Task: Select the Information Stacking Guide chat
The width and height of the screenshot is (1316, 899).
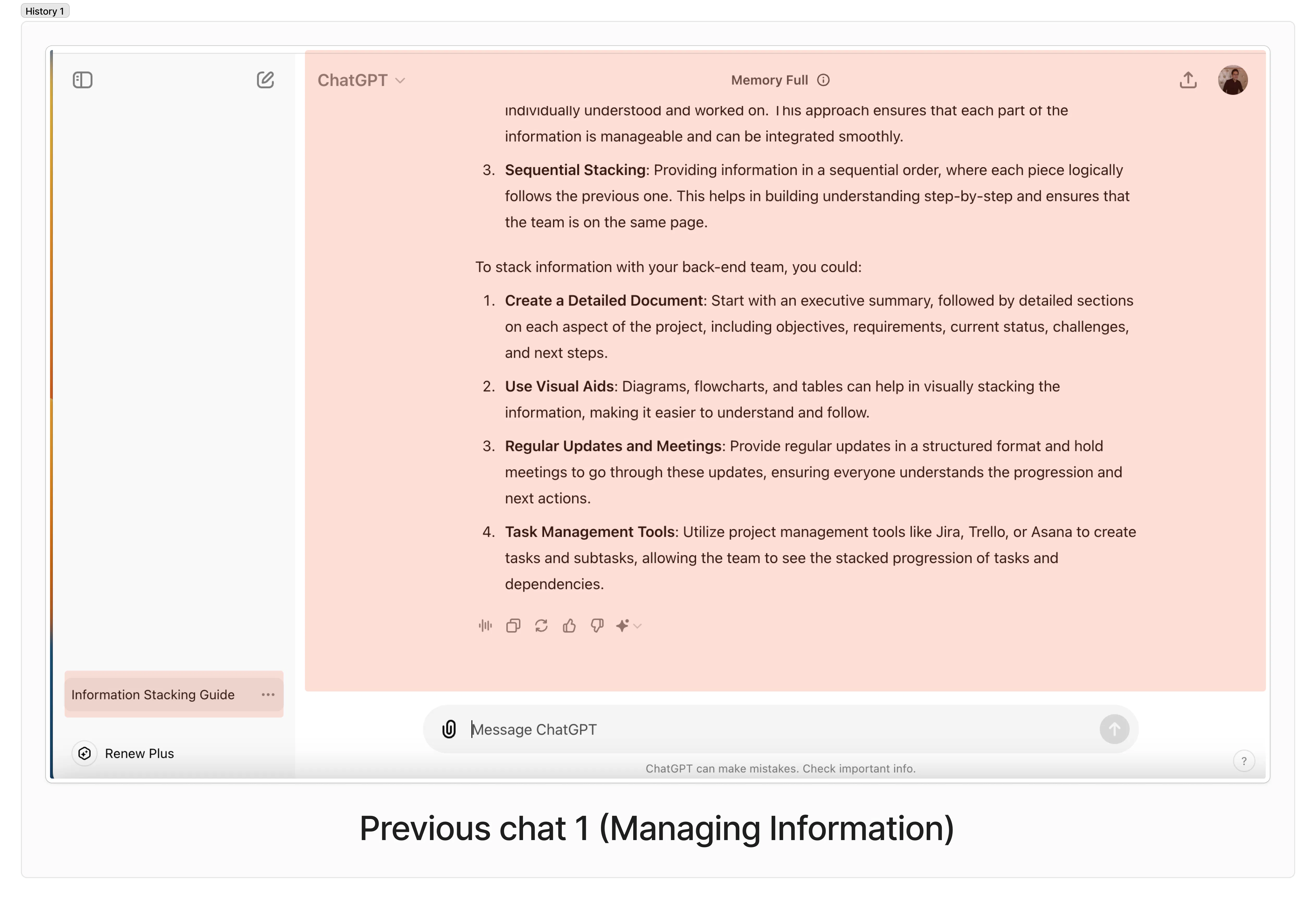Action: click(x=153, y=695)
